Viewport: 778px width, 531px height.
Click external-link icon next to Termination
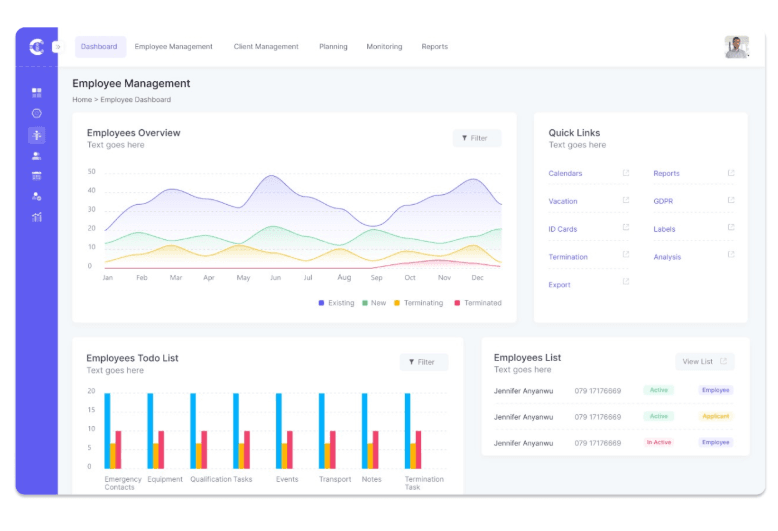coord(626,254)
